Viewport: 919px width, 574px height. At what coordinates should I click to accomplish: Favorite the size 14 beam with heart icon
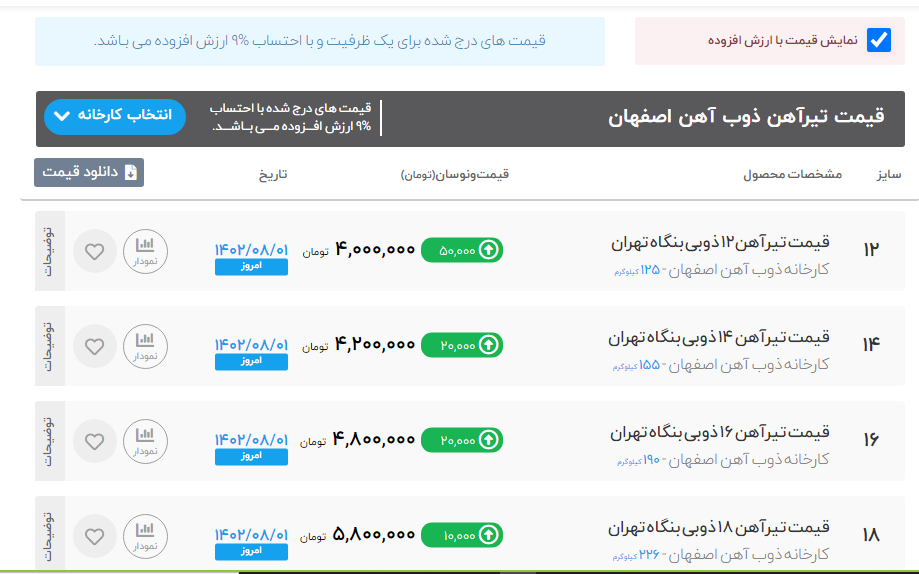tap(95, 346)
